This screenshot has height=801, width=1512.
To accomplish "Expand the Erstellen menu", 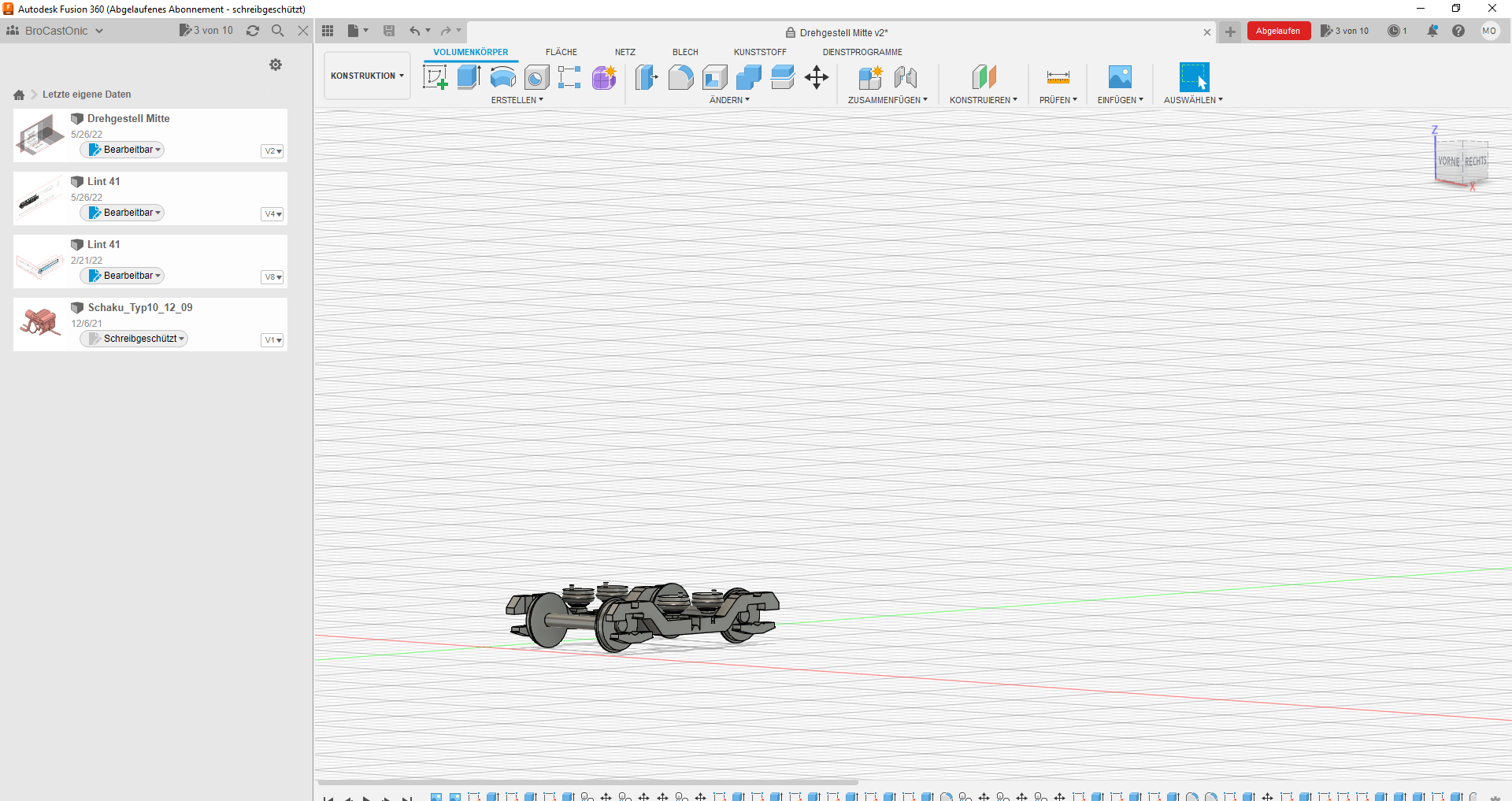I will (x=517, y=100).
